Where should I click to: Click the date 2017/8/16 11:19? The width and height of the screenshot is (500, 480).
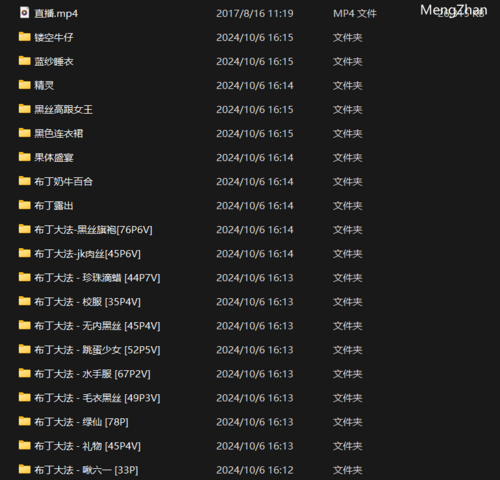point(255,13)
